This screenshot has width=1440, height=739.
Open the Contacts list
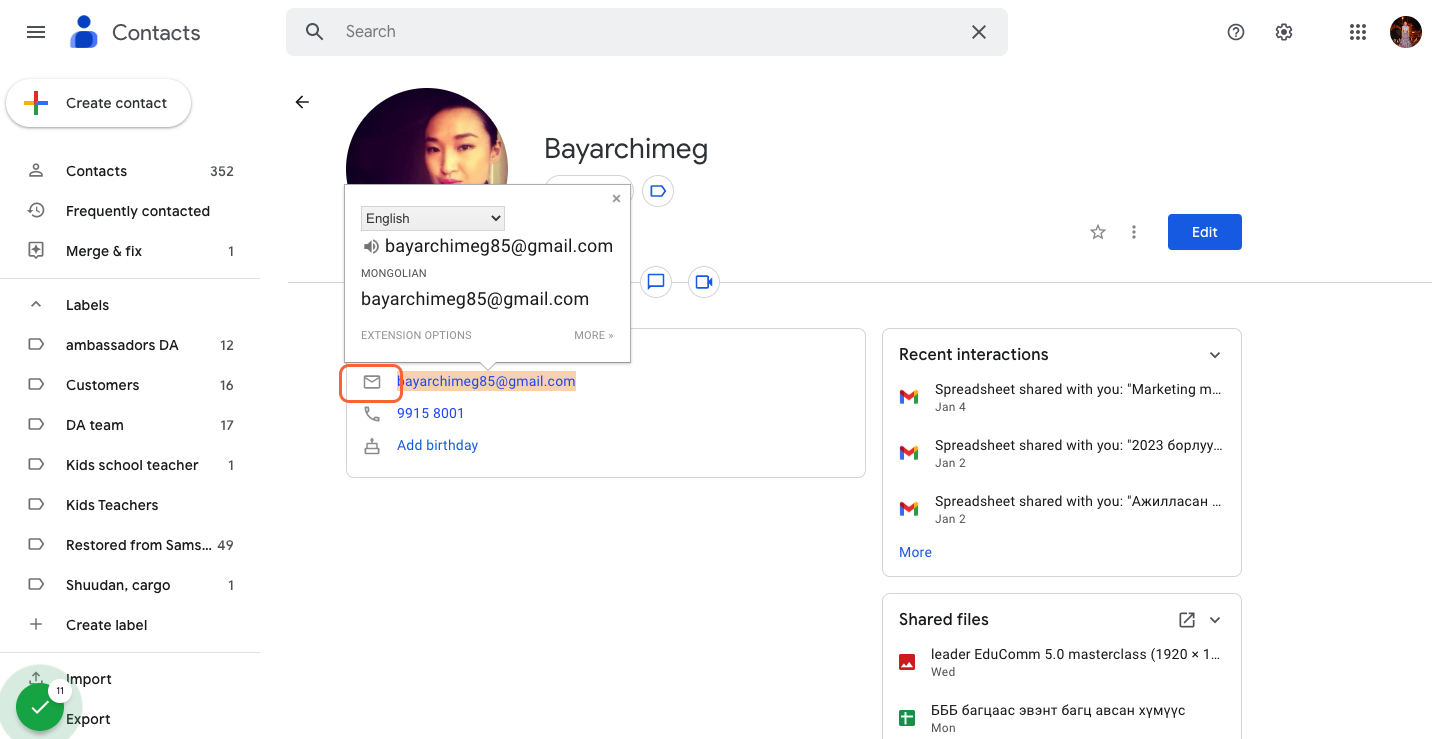point(130,171)
